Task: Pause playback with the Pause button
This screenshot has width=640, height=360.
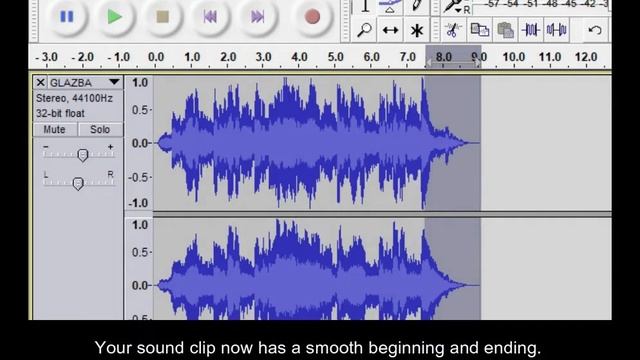Action: click(x=67, y=17)
